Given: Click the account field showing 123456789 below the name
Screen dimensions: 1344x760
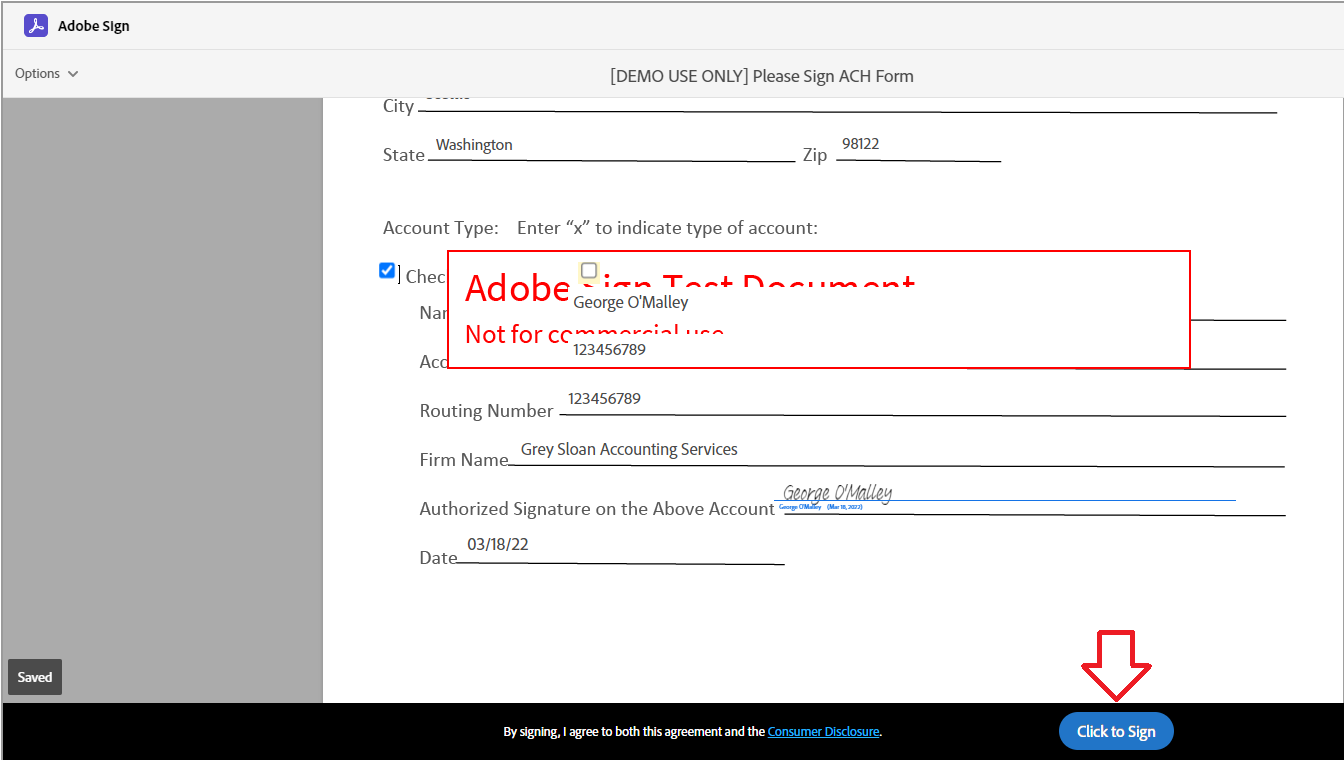Looking at the screenshot, I should point(880,350).
